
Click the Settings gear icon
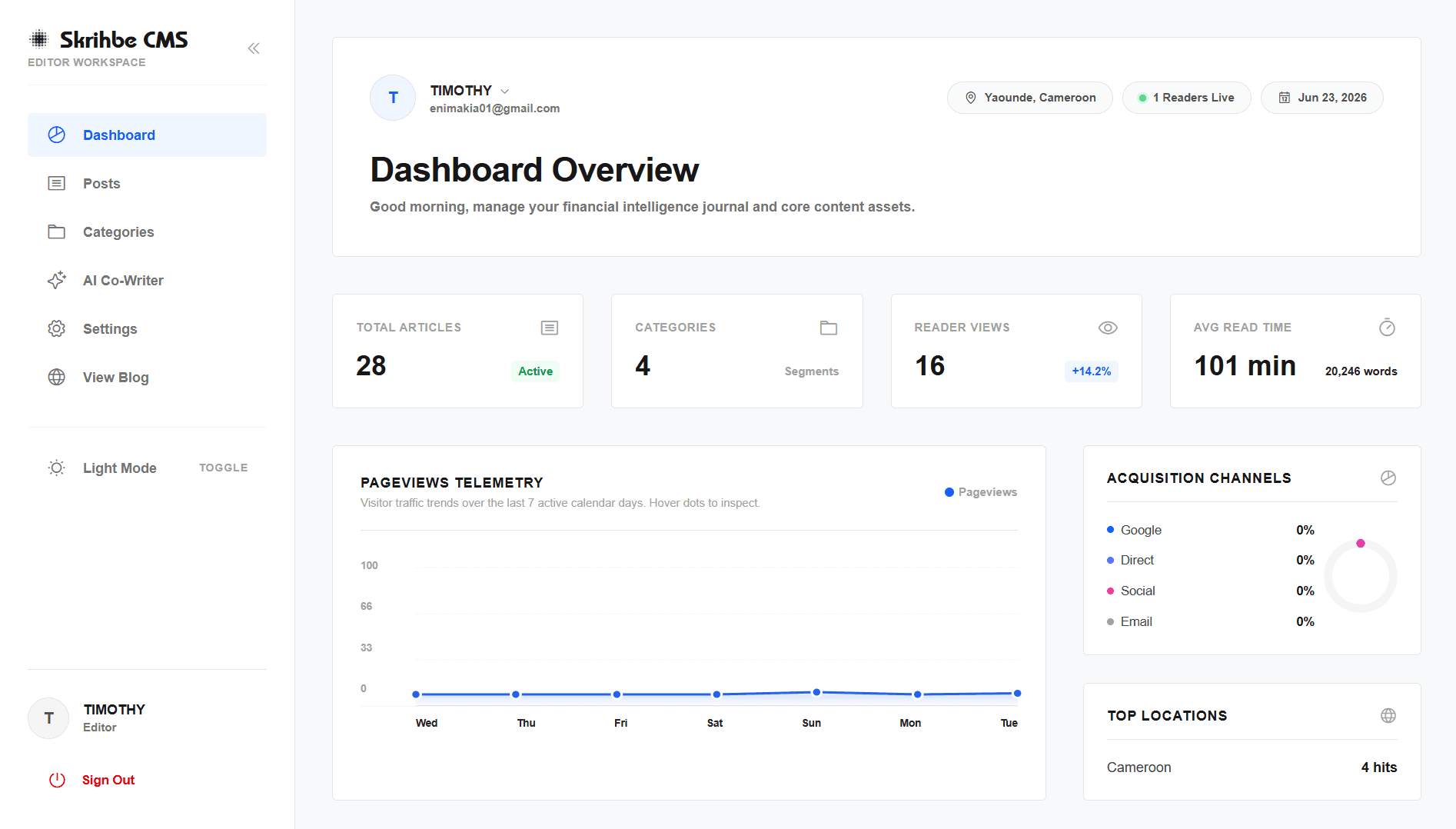coord(57,329)
